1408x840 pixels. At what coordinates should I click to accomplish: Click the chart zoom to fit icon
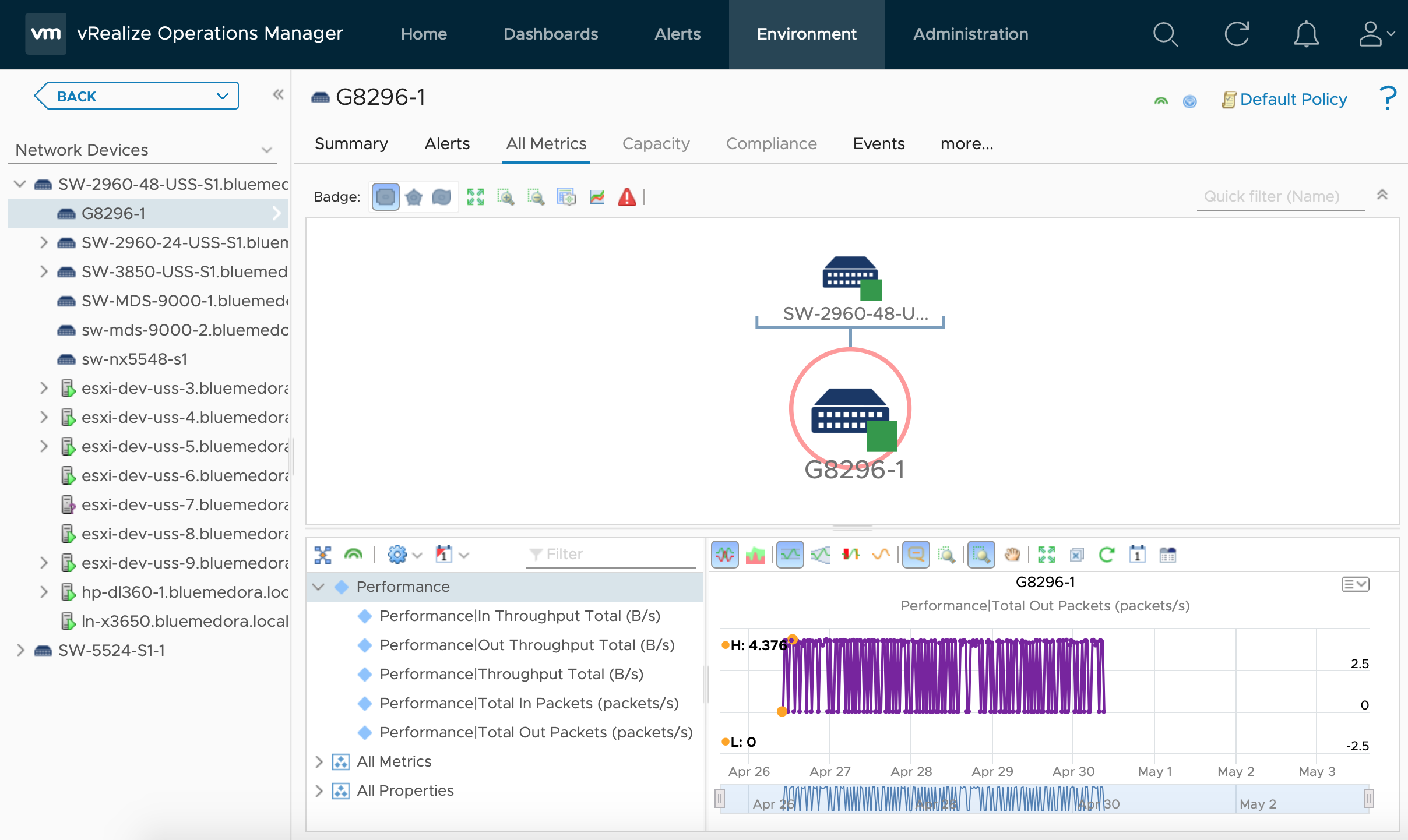[1047, 555]
